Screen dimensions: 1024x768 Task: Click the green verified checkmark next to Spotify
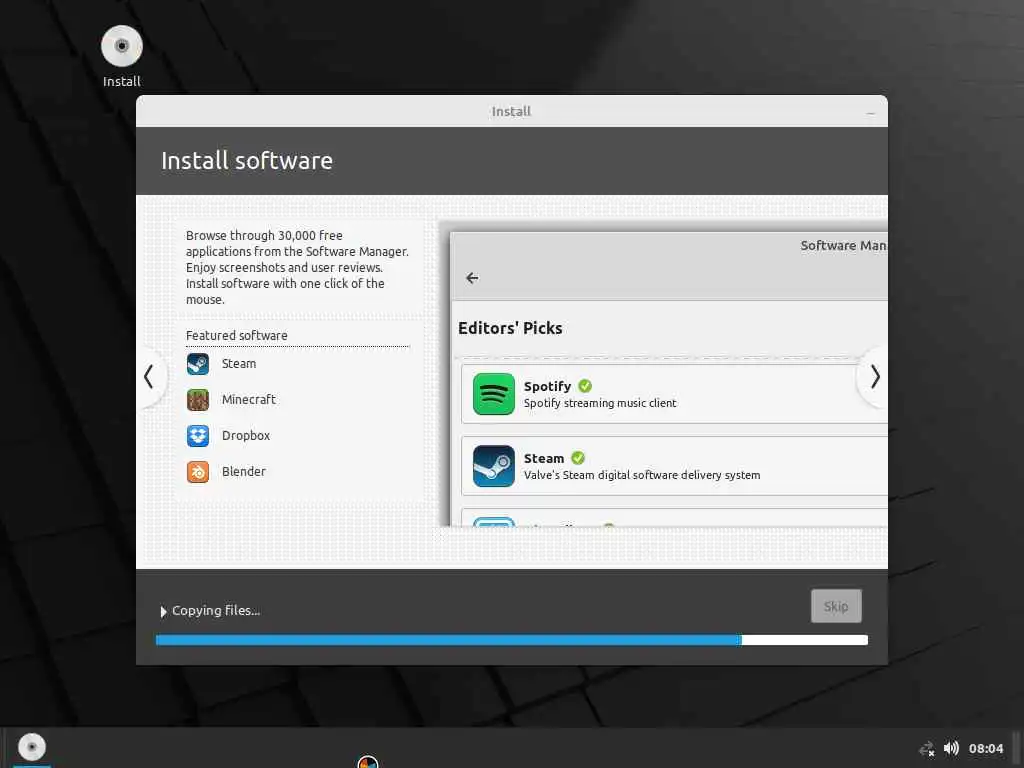585,386
